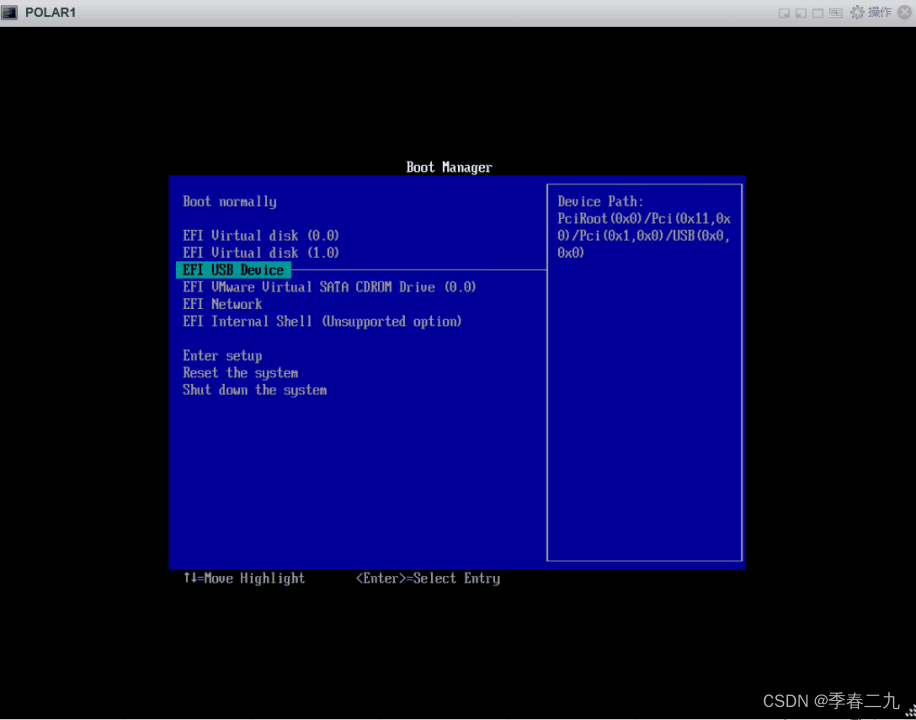Close the POLAR1 console with the X icon
The width and height of the screenshot is (916, 720).
[905, 12]
